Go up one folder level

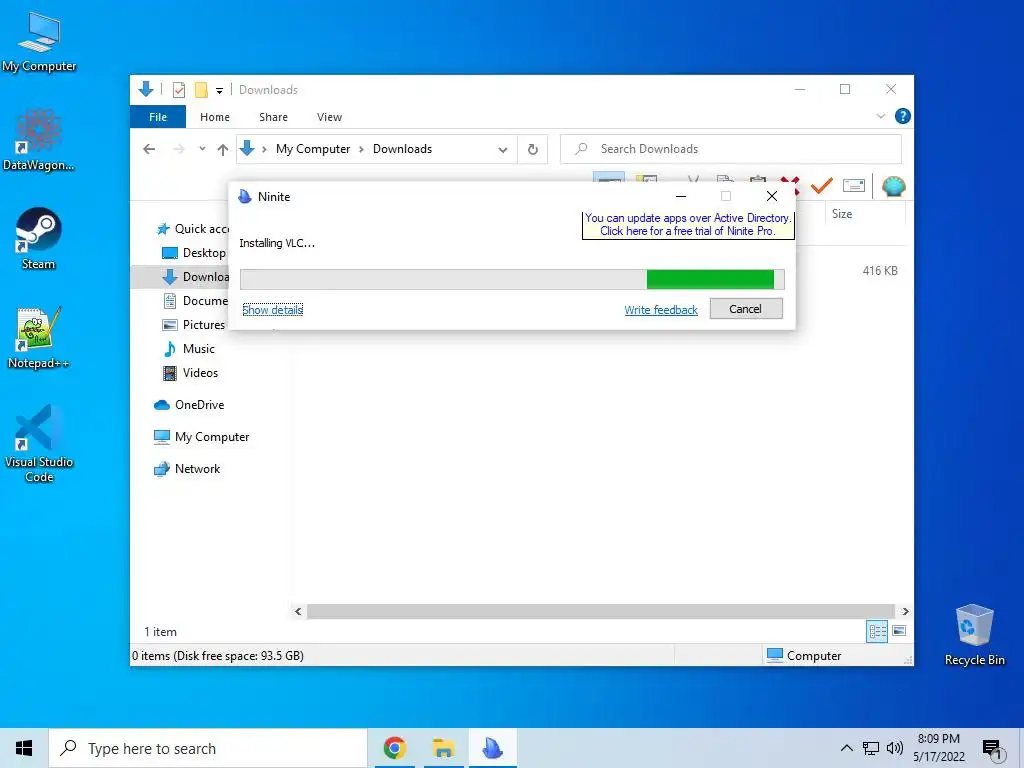click(223, 150)
